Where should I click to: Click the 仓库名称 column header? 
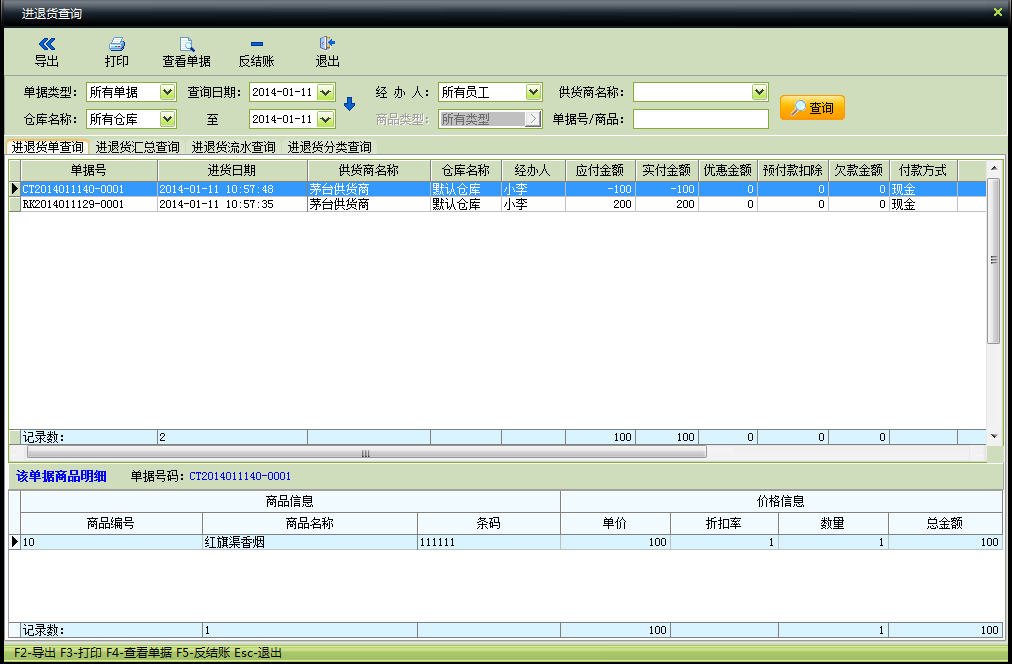point(466,170)
